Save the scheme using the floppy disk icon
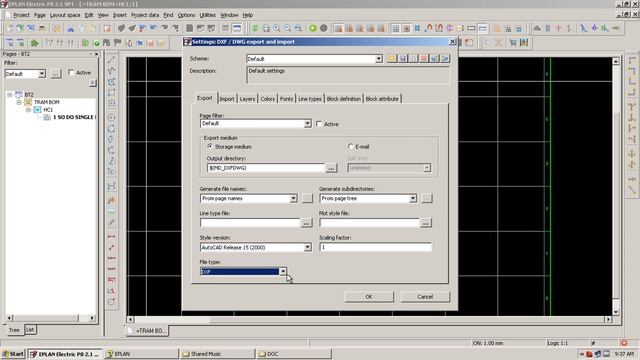 (x=402, y=59)
